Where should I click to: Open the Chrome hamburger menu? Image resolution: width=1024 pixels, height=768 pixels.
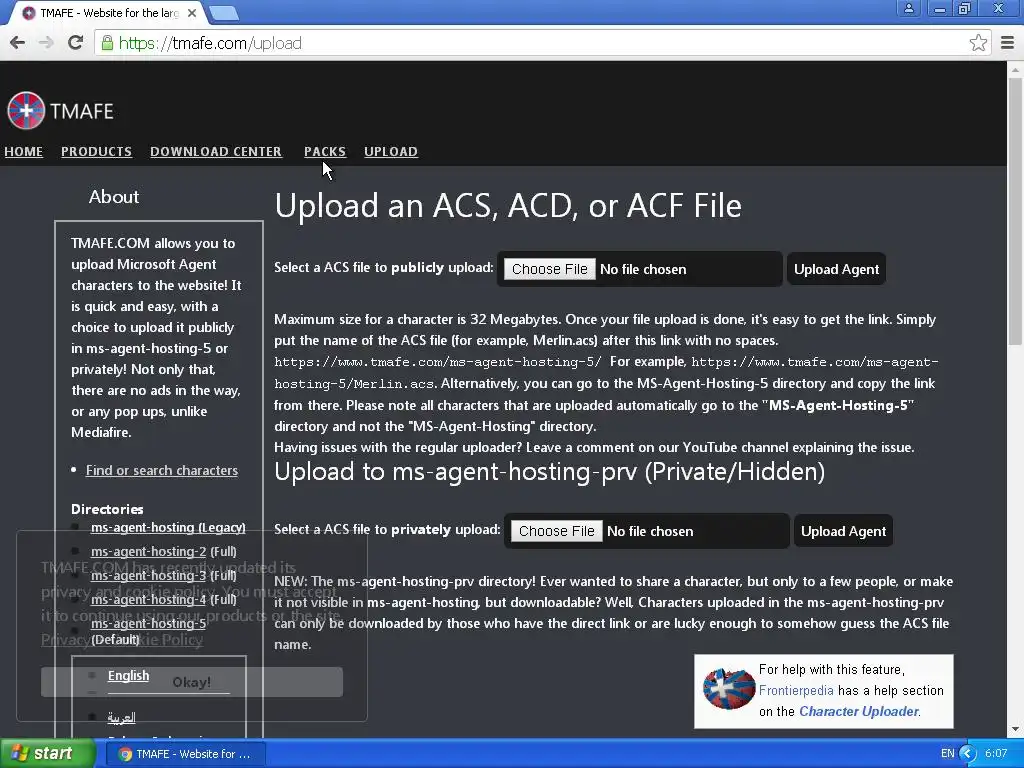click(1007, 43)
